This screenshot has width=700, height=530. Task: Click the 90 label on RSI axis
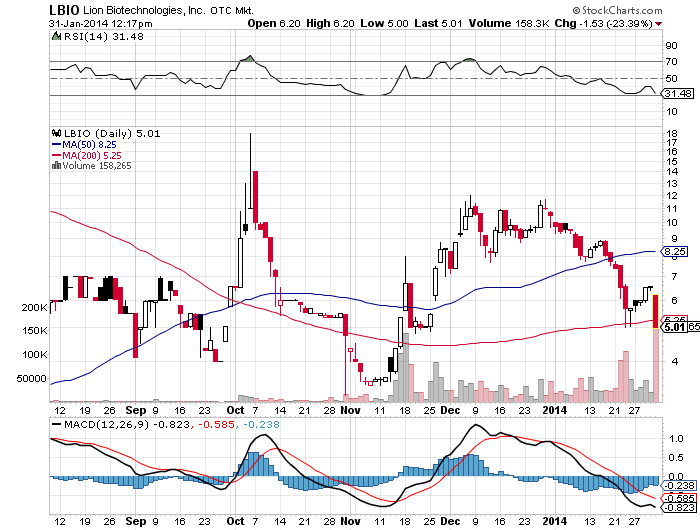tap(671, 46)
